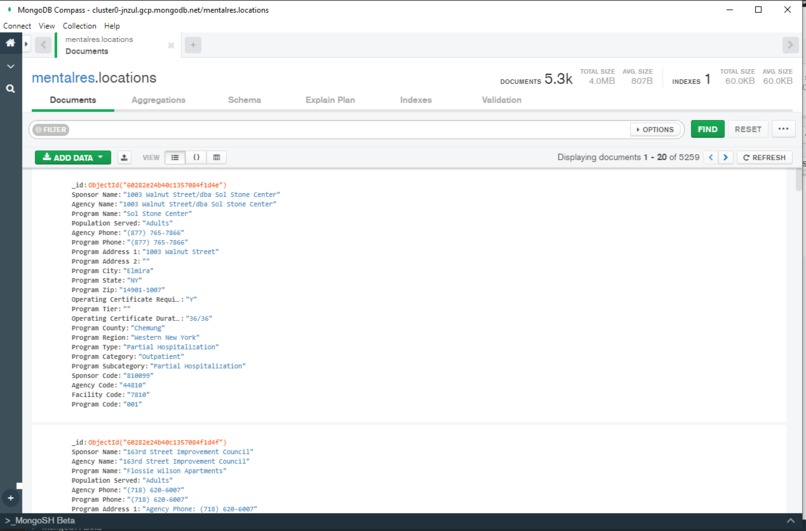The height and width of the screenshot is (531, 806).
Task: Open the Connect menu
Action: tap(17, 26)
